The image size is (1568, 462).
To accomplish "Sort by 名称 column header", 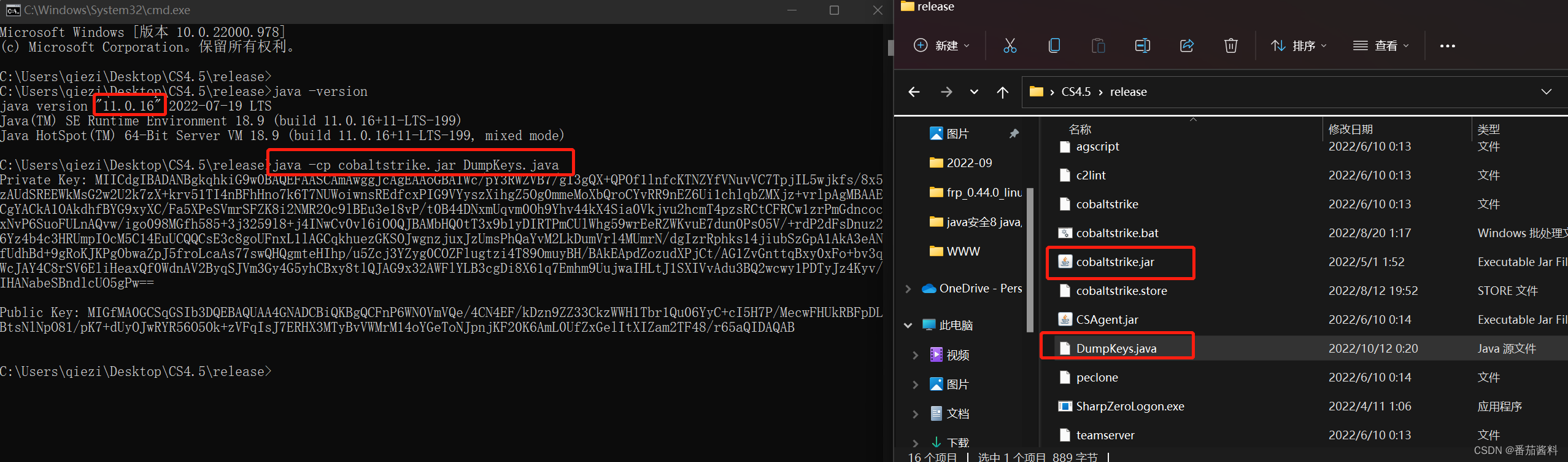I will [1079, 129].
